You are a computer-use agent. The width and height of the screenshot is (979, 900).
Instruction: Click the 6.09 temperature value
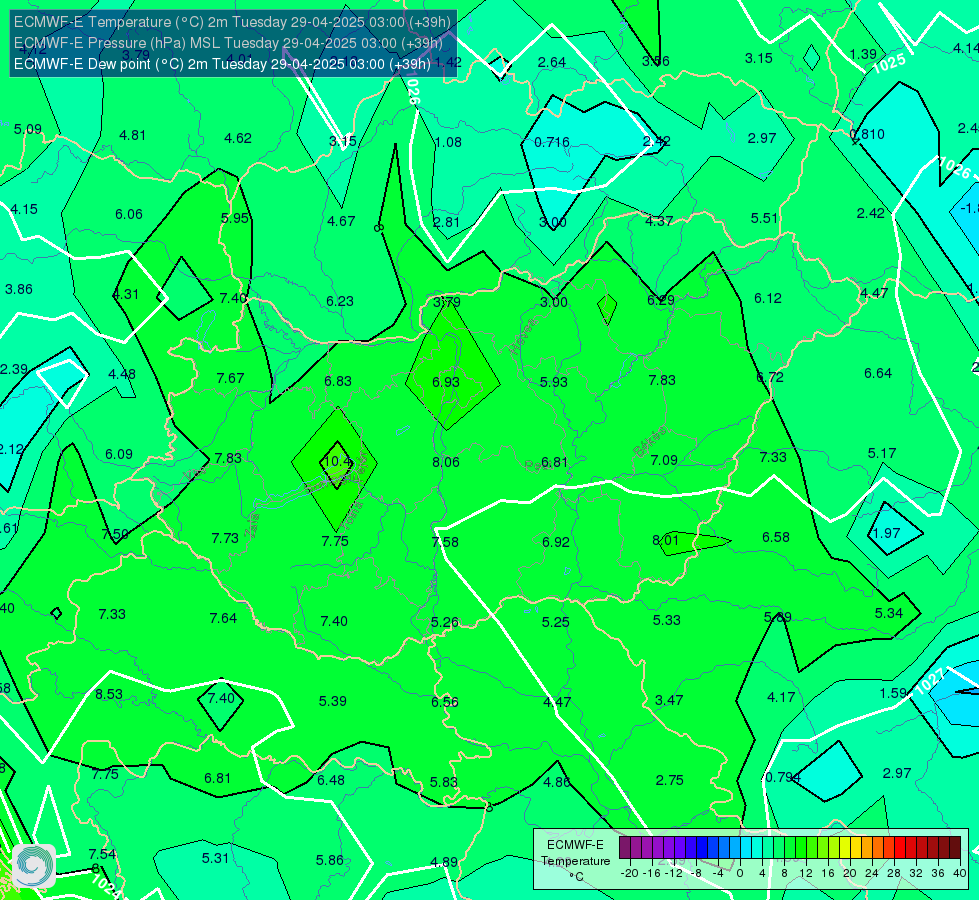pos(119,455)
